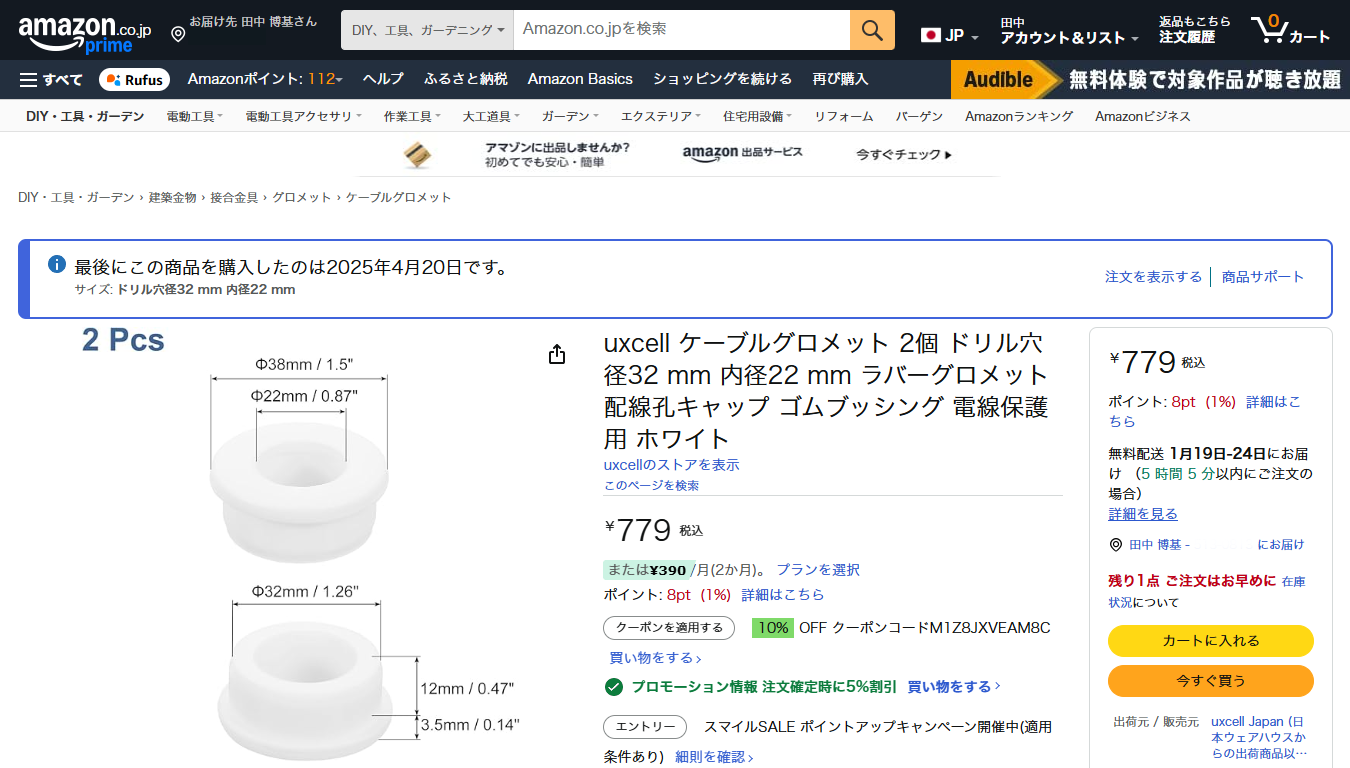Viewport: 1350px width, 768px height.
Task: Click the white grommet product image
Action: (298, 550)
